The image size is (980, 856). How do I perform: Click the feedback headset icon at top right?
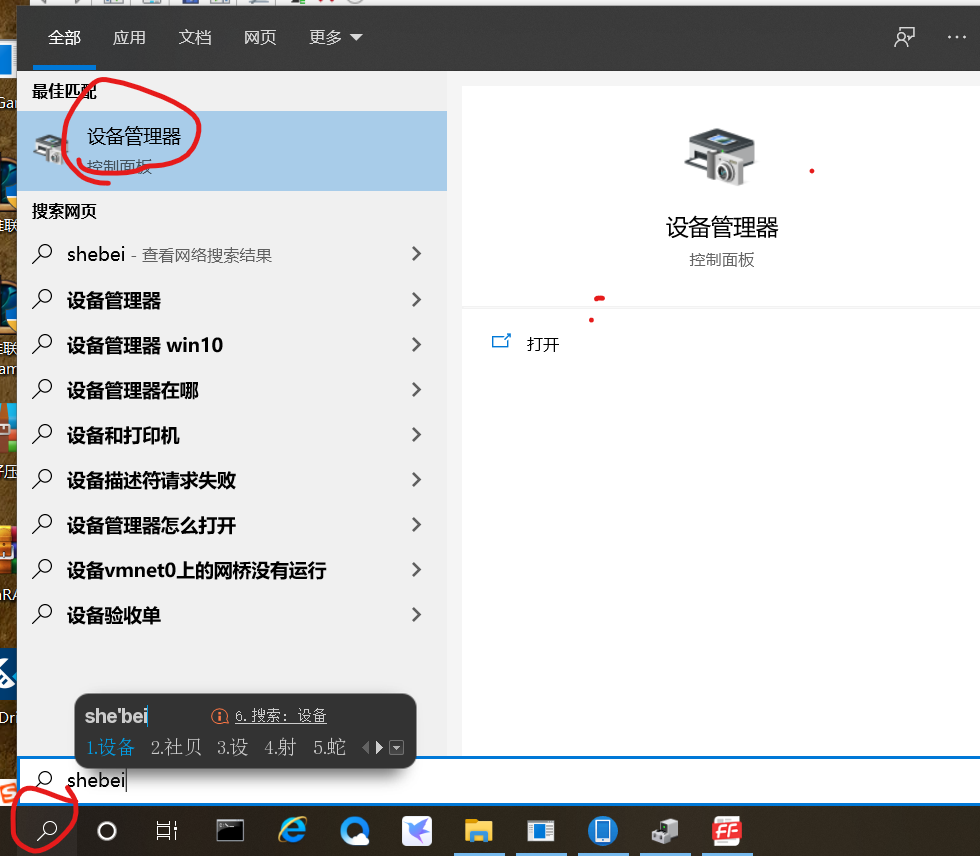(903, 37)
